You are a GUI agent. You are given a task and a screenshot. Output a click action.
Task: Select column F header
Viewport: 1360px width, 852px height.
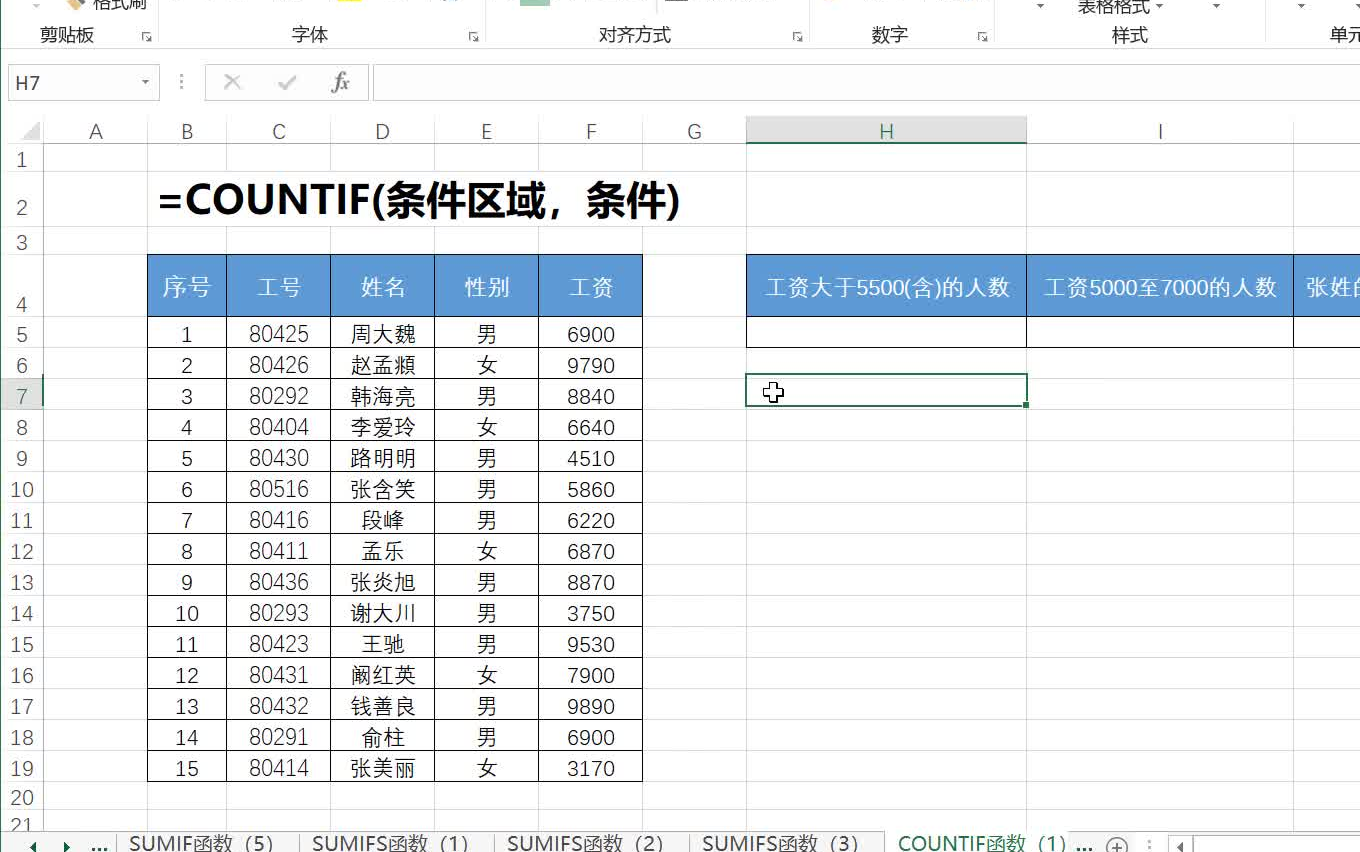[591, 131]
